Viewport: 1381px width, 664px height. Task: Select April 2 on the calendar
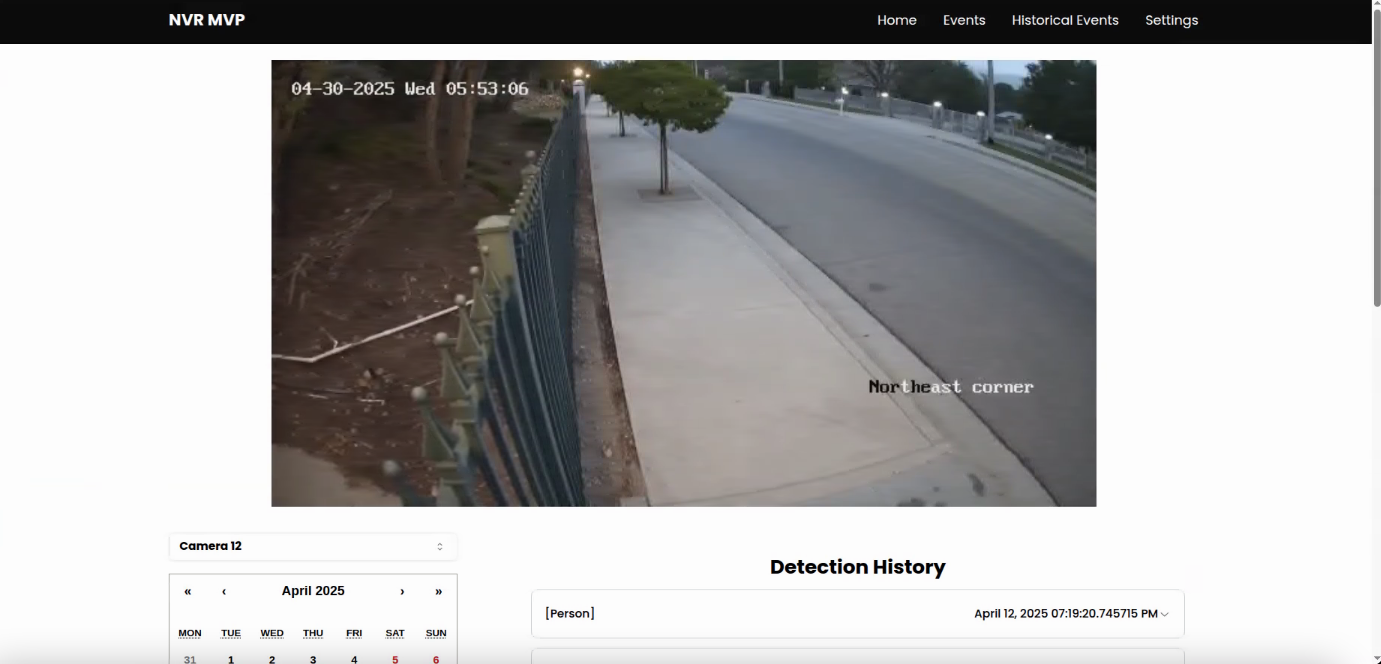[x=272, y=659]
